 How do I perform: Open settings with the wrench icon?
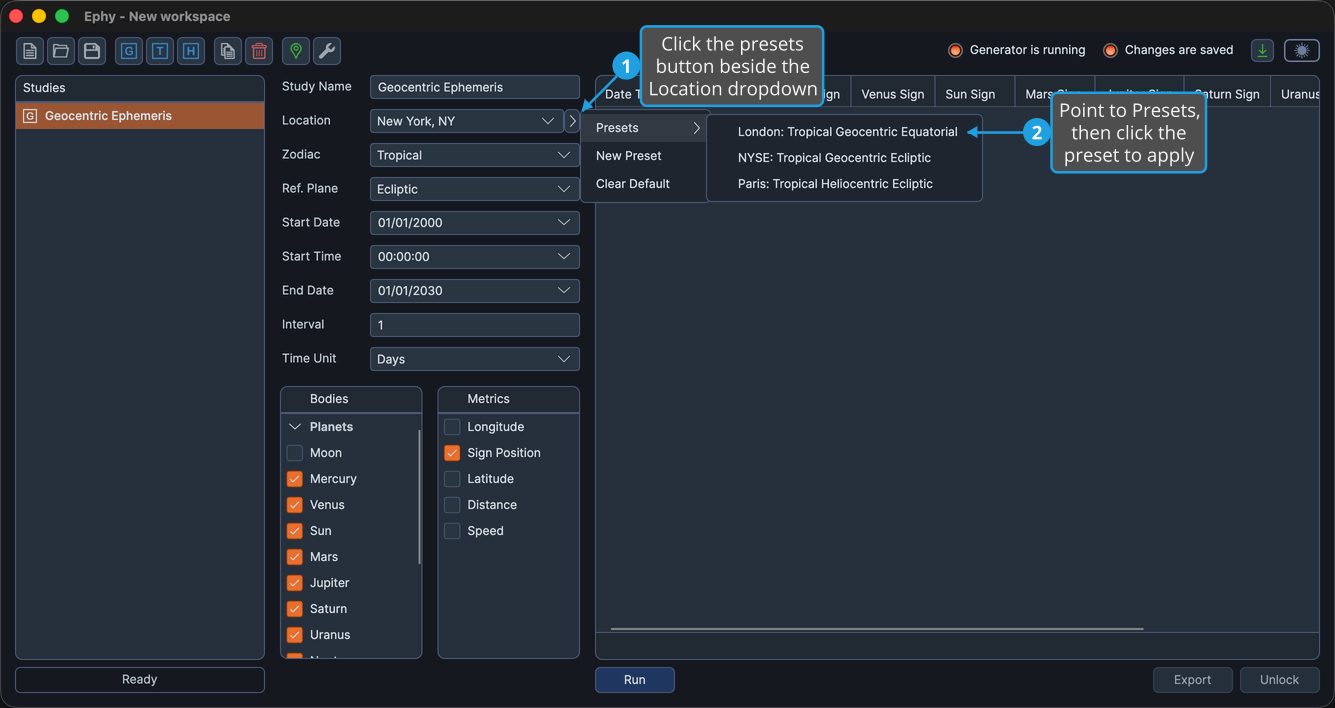[x=327, y=51]
